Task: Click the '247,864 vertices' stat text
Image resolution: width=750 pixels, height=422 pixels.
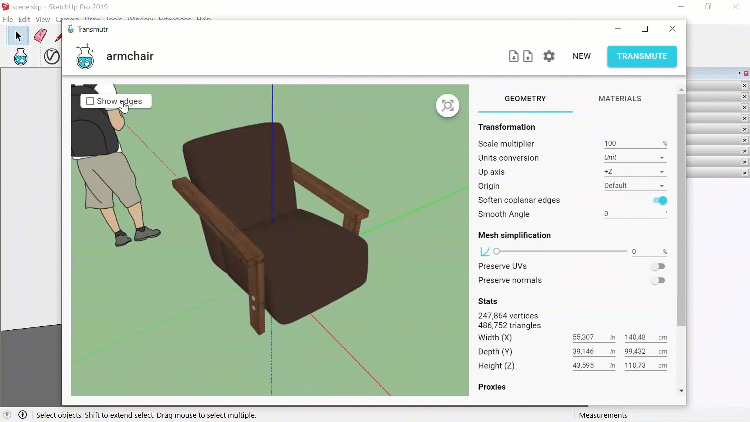Action: (x=508, y=316)
